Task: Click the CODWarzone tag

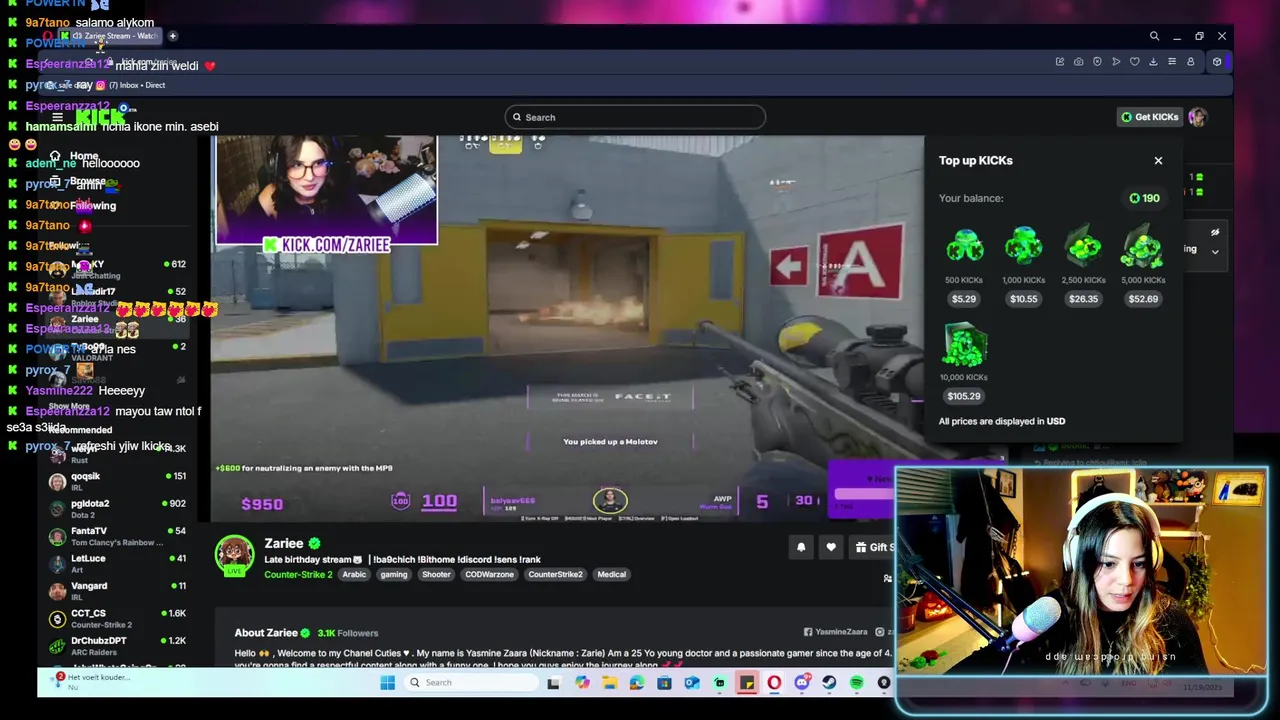Action: [x=489, y=574]
